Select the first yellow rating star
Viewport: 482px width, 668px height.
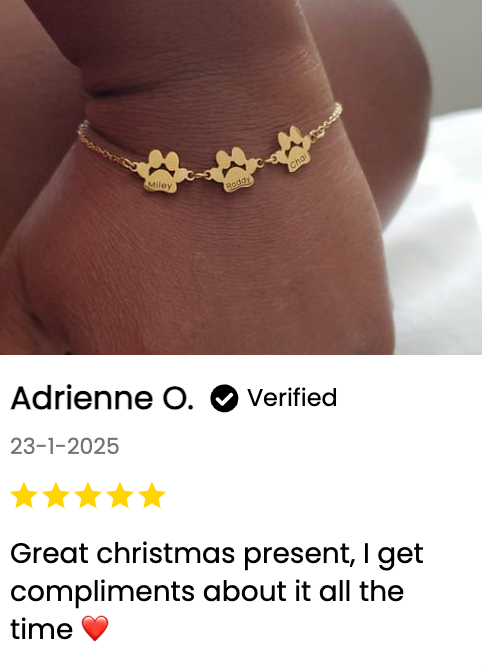pyautogui.click(x=24, y=495)
